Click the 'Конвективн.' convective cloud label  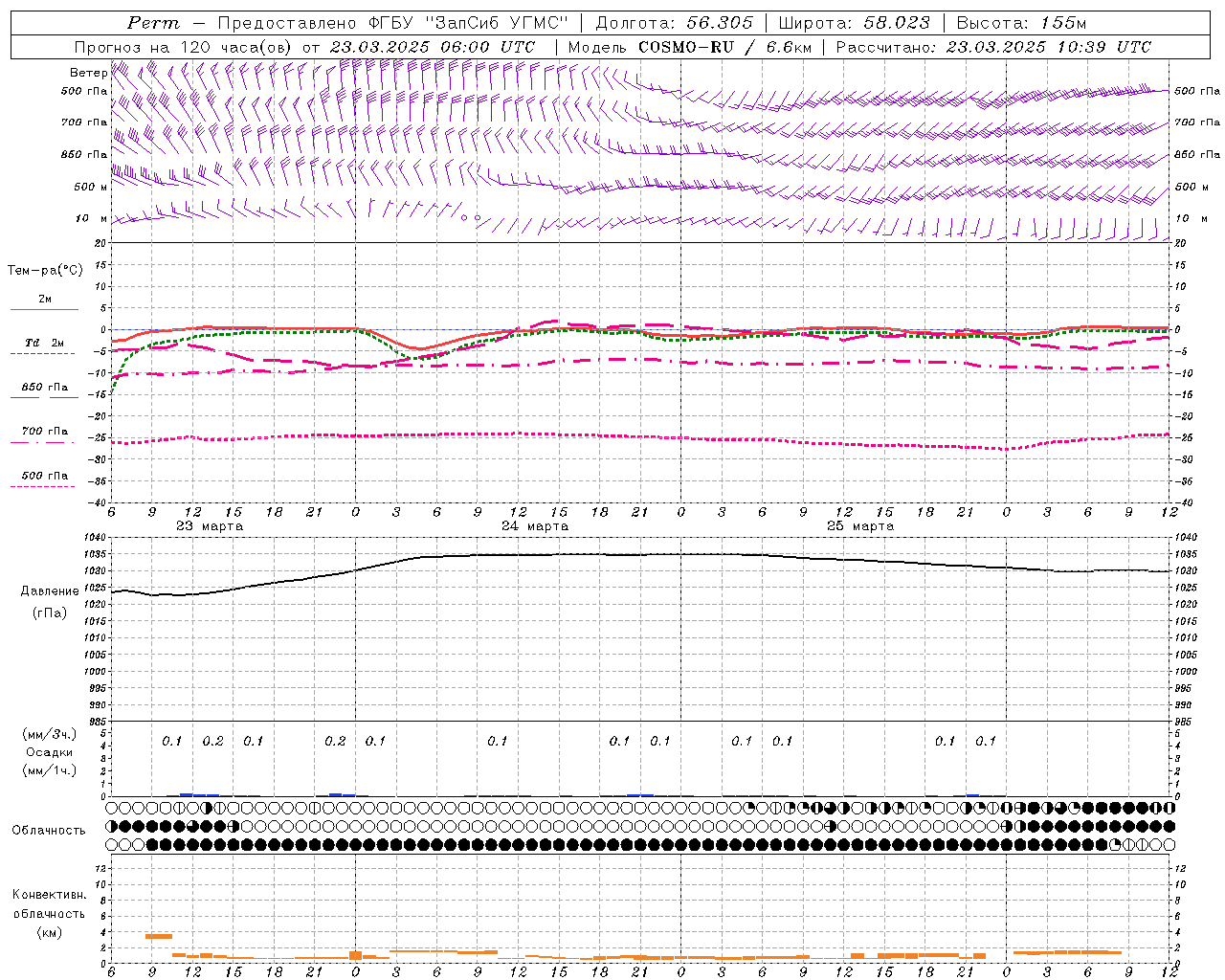pyautogui.click(x=50, y=895)
